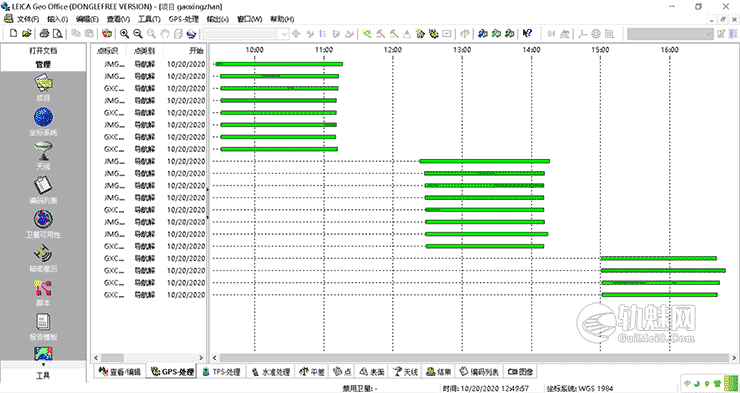This screenshot has height=393, width=740.
Task: Click the Open folder toolbar icon
Action: pos(27,33)
